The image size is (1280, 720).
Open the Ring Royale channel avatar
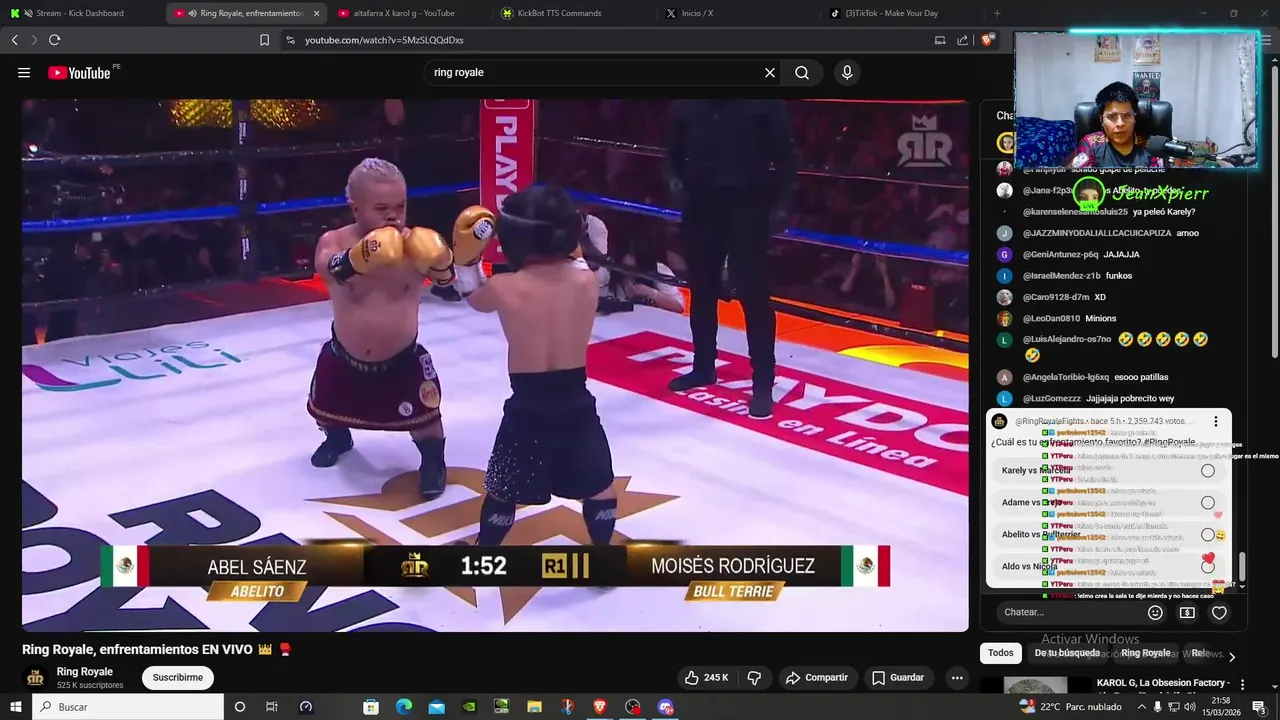(36, 678)
